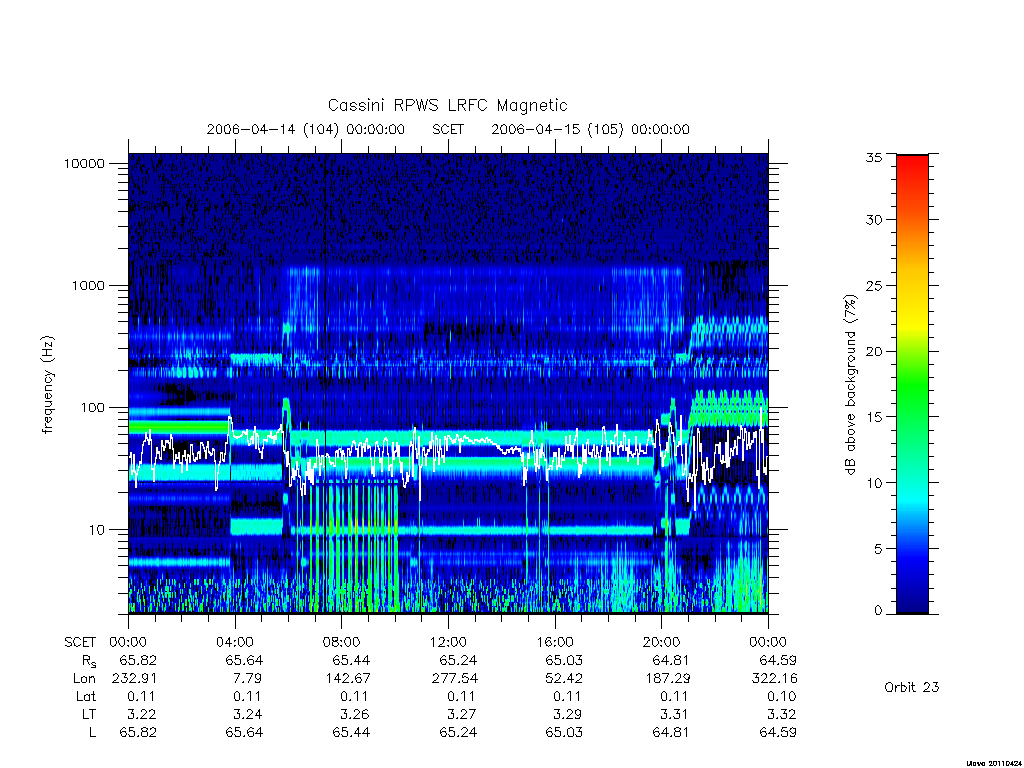The image size is (1024, 768).
Task: Select start date 2006-04-14 (104) 00:00:00
Action: point(306,129)
